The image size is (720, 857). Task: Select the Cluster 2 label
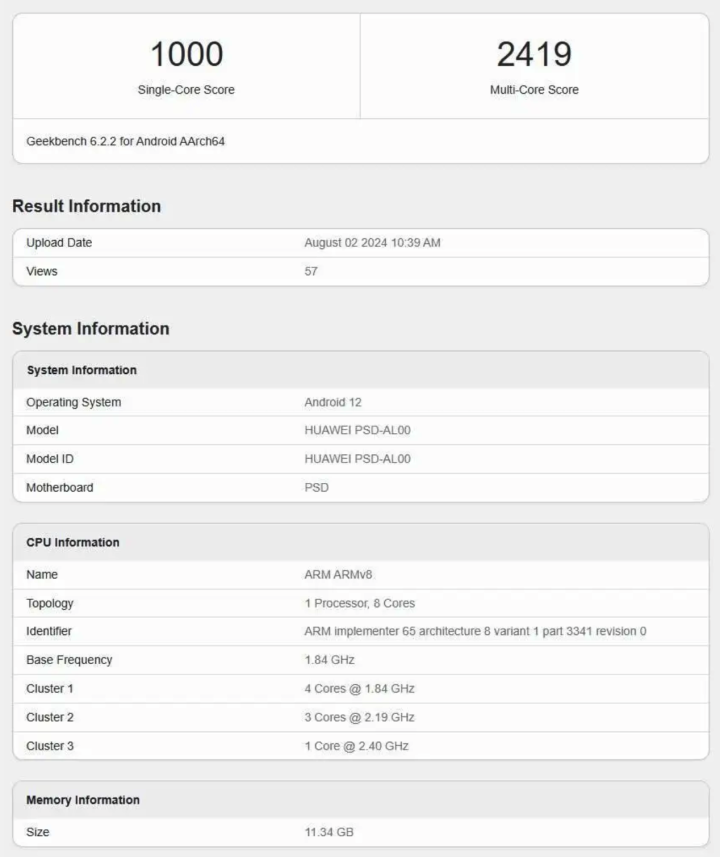click(50, 717)
